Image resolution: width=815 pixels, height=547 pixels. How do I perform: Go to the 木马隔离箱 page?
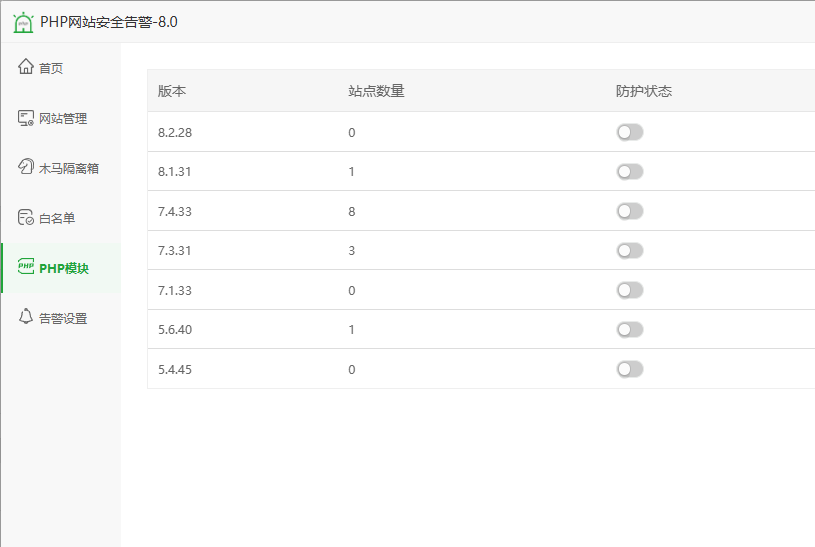[69, 168]
